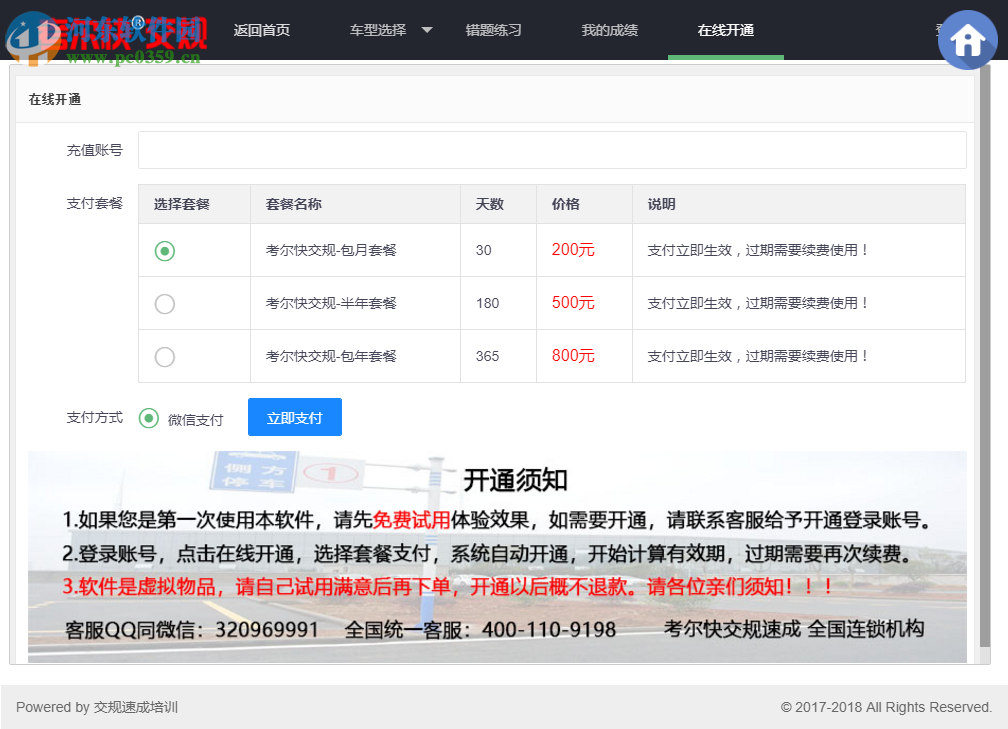This screenshot has width=1008, height=729.
Task: Click the customer service QQ number 320969991
Action: tap(266, 629)
